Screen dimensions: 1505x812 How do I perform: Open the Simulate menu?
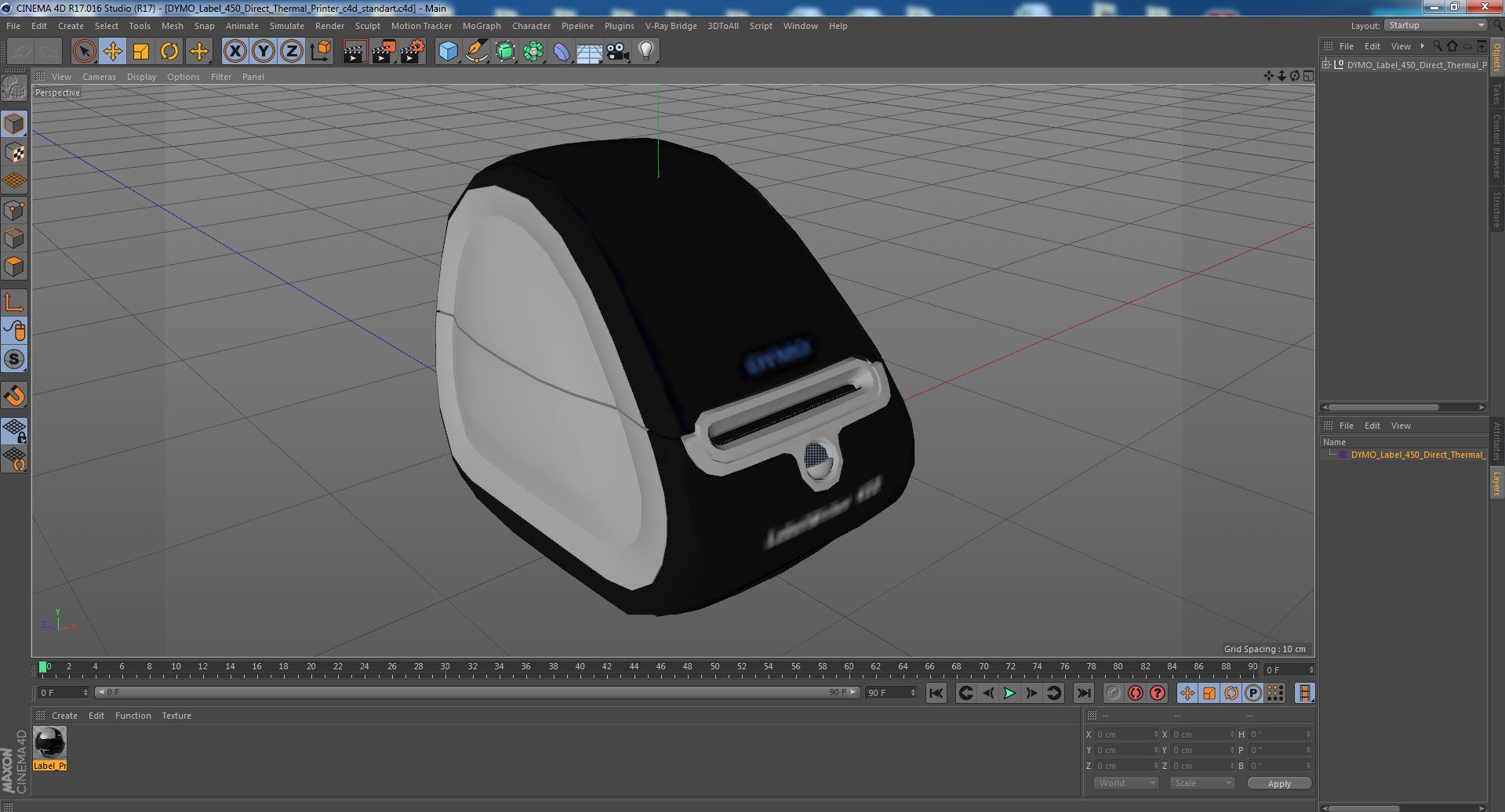[286, 26]
